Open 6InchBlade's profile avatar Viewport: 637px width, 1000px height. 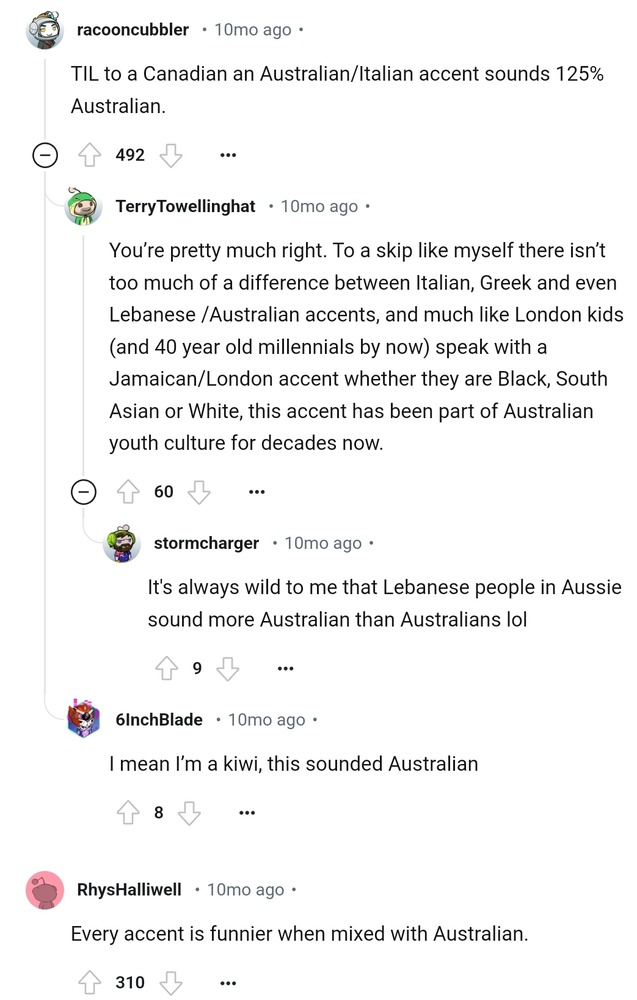[x=84, y=720]
